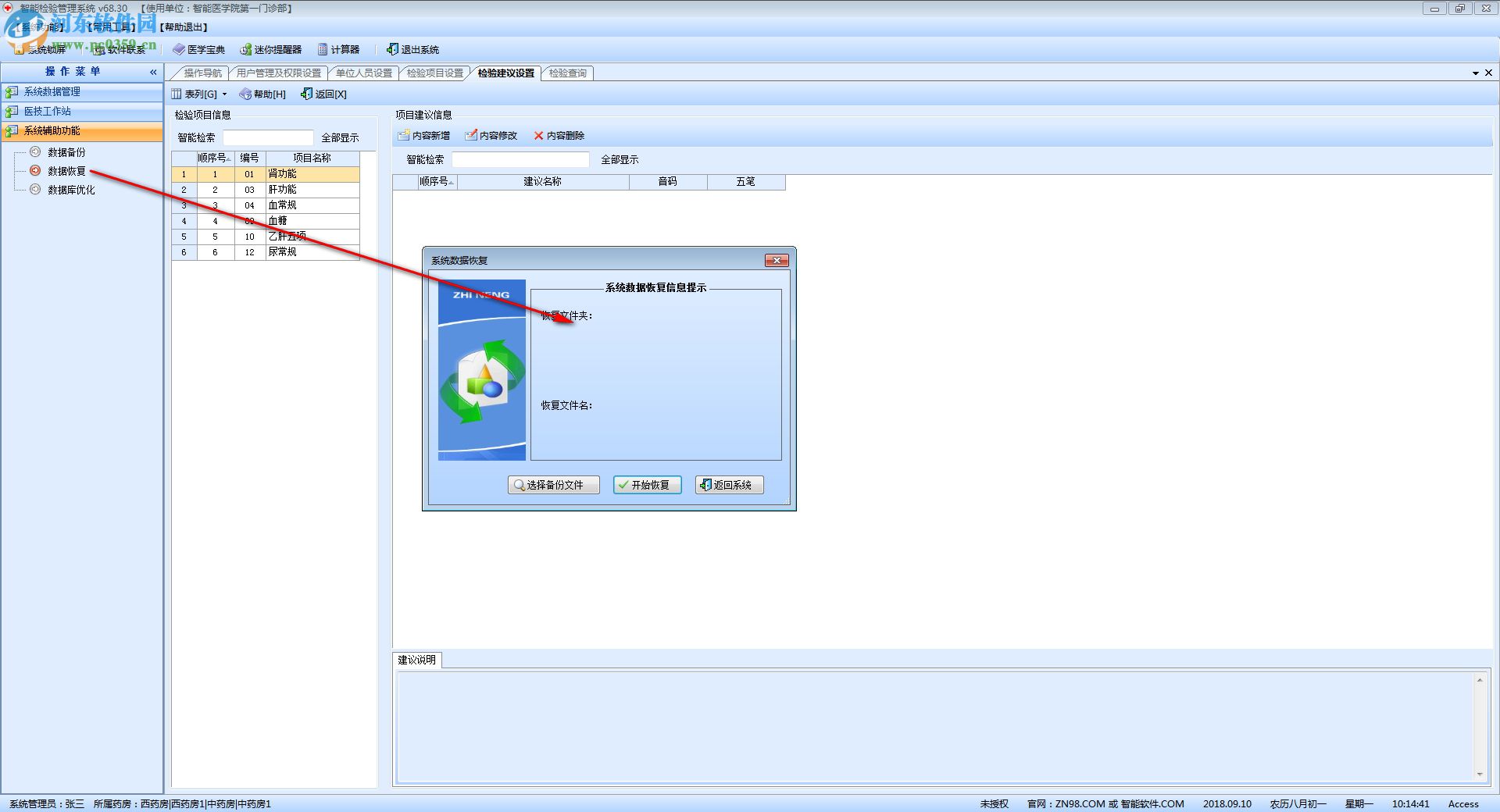Screen dimensions: 1500x812
Task: Click 未授权 in the status bar
Action: 994,803
